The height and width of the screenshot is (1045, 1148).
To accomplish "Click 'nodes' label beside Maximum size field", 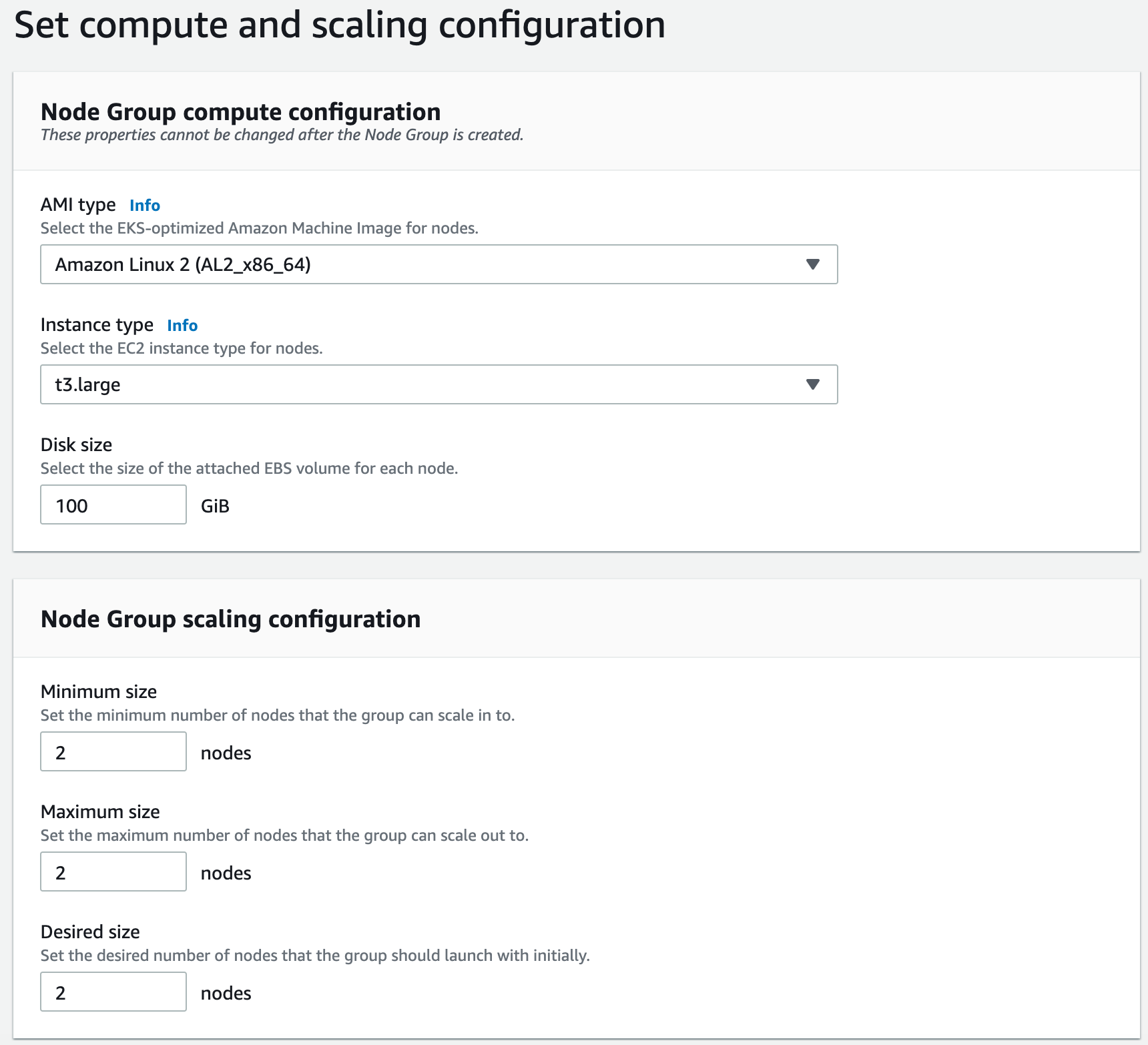I will point(226,874).
